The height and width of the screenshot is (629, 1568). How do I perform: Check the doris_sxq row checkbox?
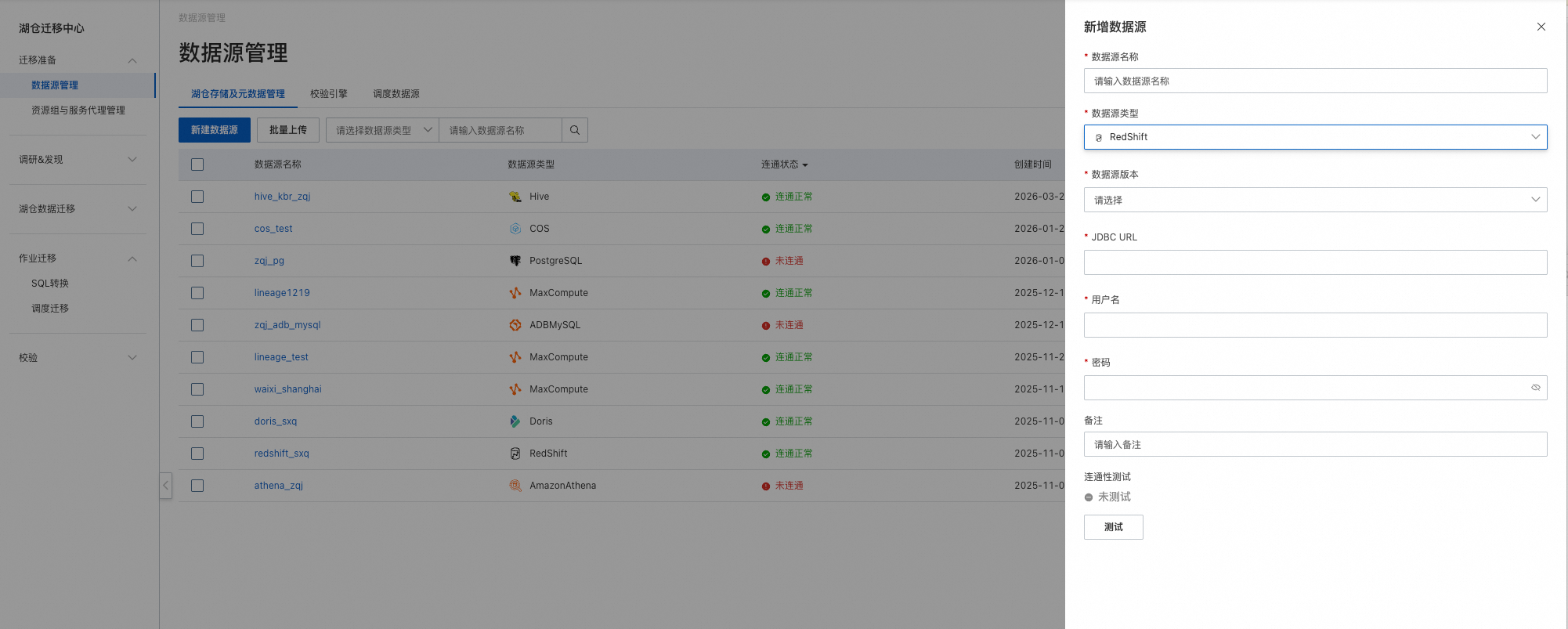(x=197, y=421)
